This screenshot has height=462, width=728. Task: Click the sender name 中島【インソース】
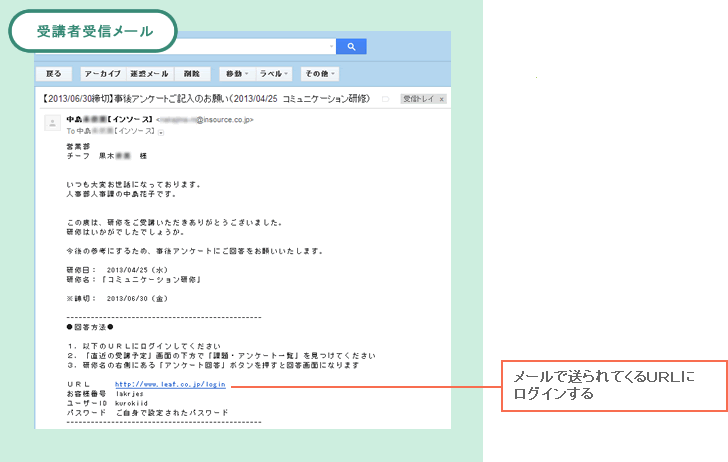click(x=110, y=119)
